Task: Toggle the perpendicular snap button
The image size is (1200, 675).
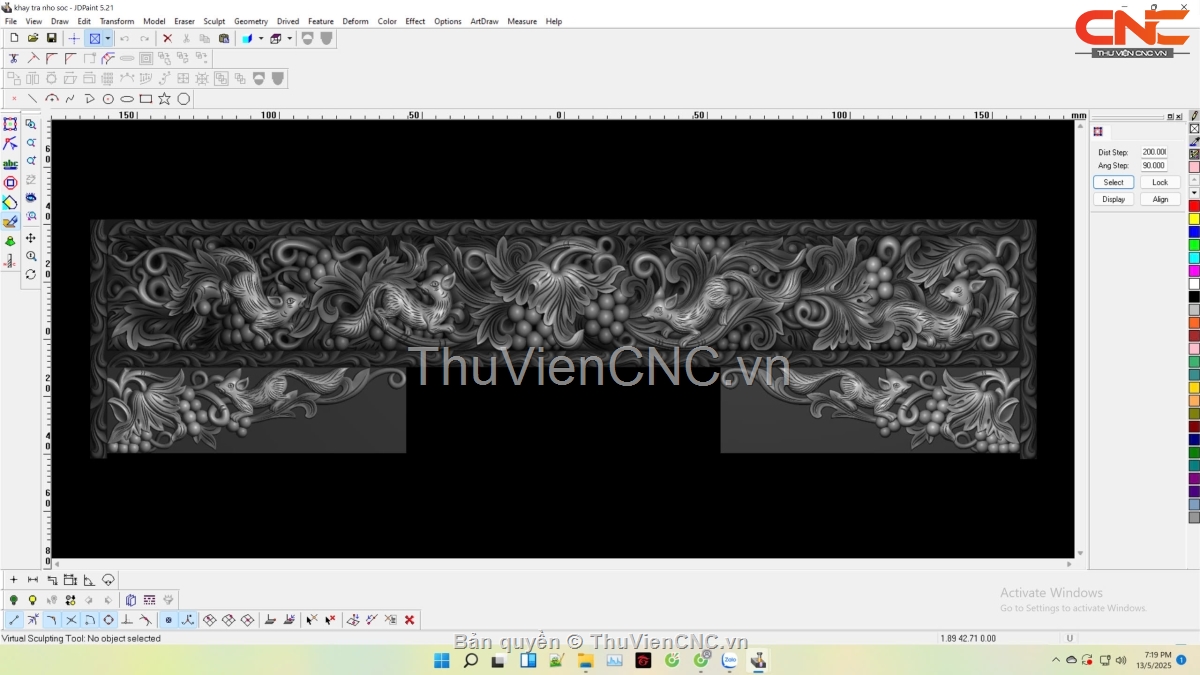Action: pyautogui.click(x=127, y=620)
